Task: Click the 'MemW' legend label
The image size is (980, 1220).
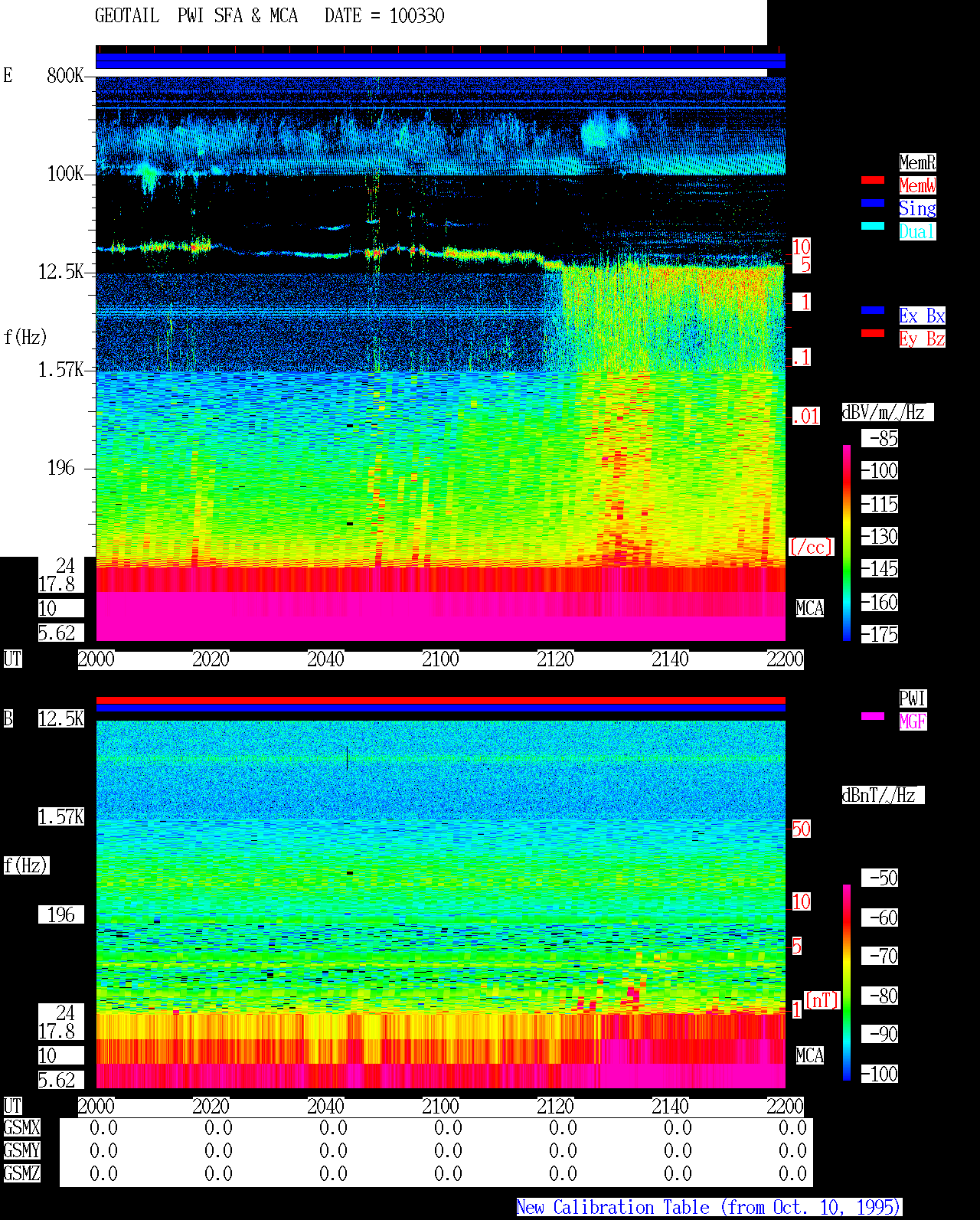Action: pyautogui.click(x=917, y=185)
